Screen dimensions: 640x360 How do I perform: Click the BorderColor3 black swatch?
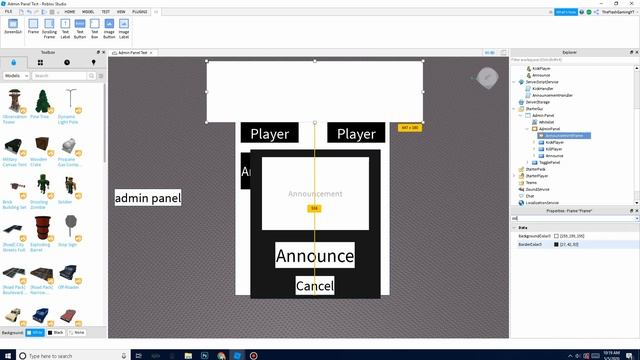tap(556, 244)
